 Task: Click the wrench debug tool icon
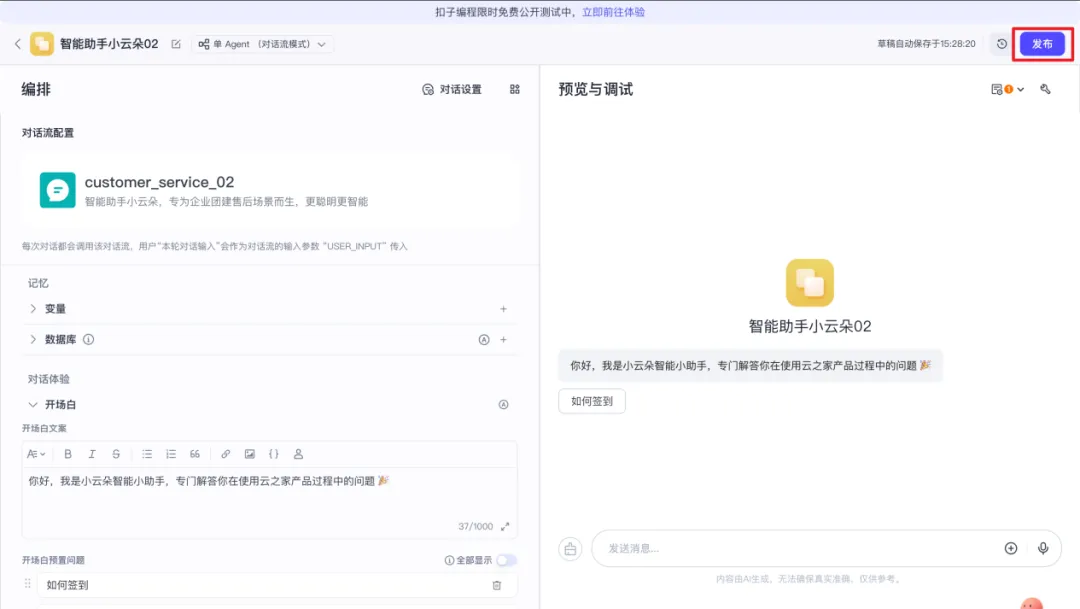tap(1046, 90)
